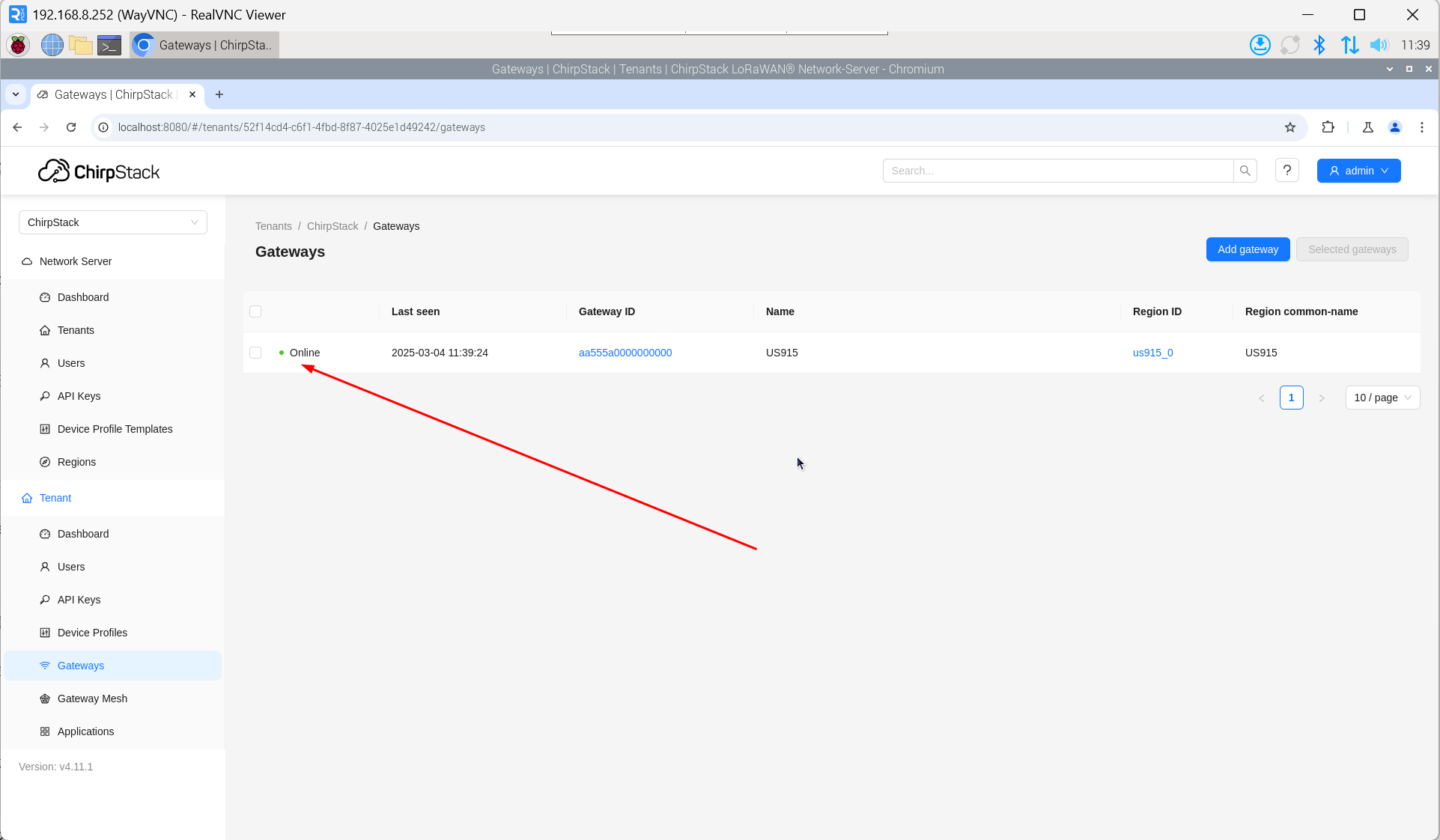Click the Bluetooth tray icon
Viewport: 1440px width, 840px height.
click(1319, 45)
